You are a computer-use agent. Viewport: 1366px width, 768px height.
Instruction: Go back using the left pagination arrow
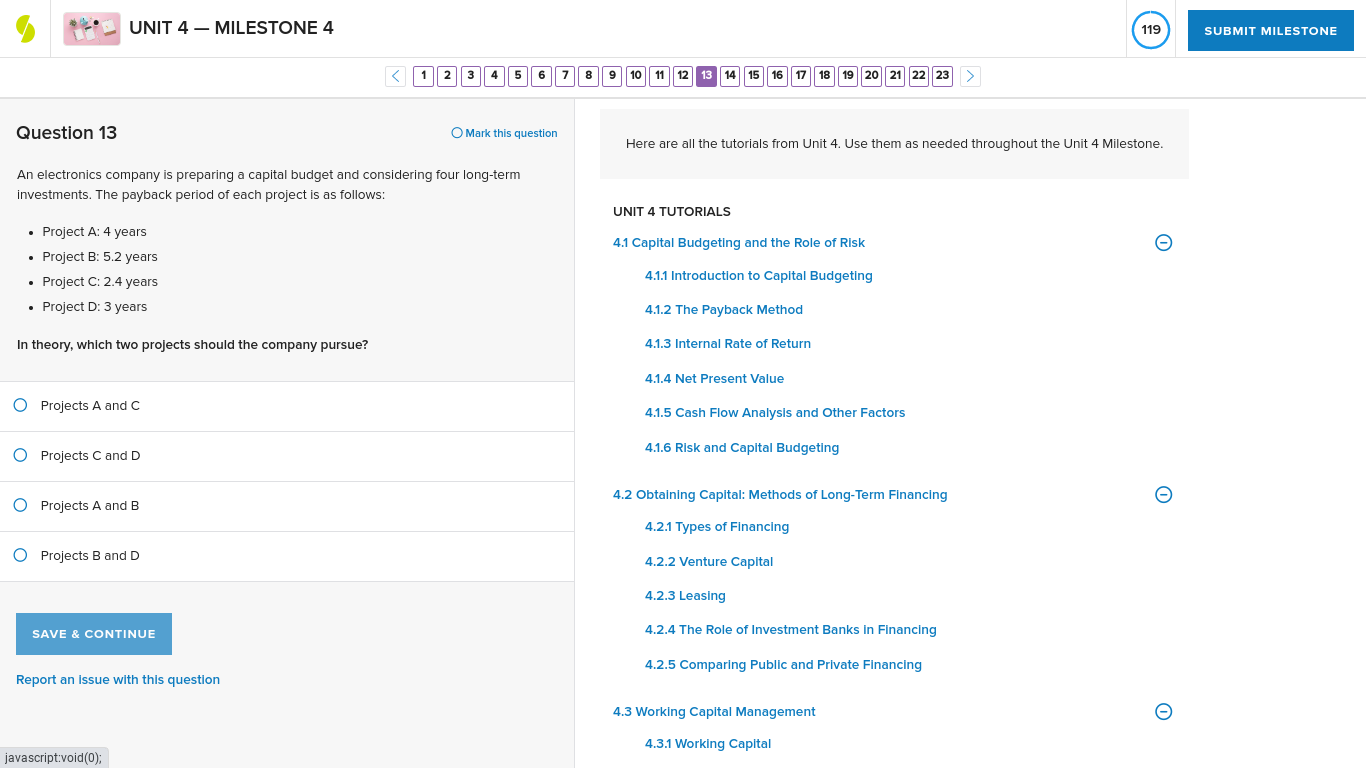click(395, 76)
